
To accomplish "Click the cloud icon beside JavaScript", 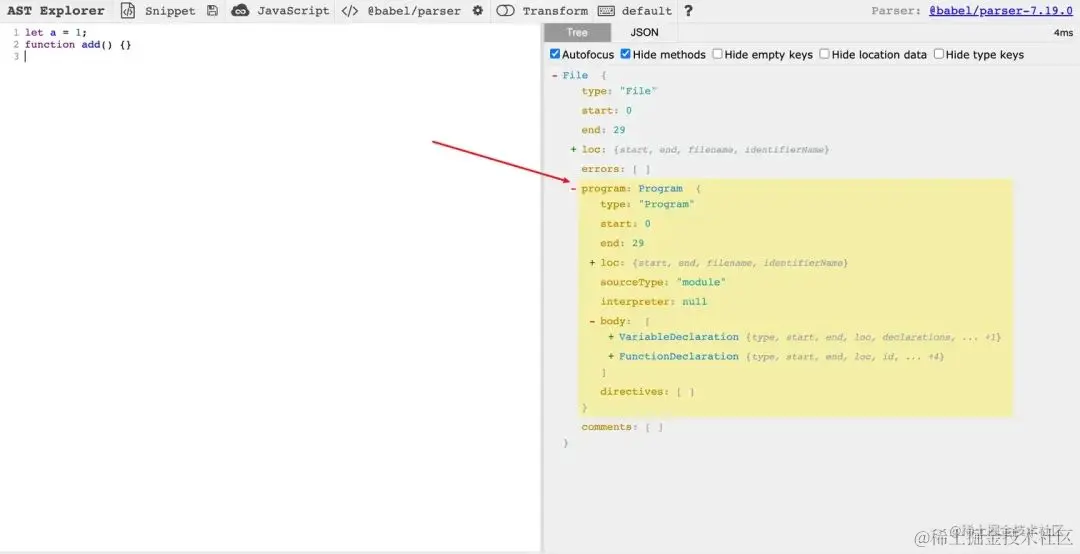I will 240,11.
